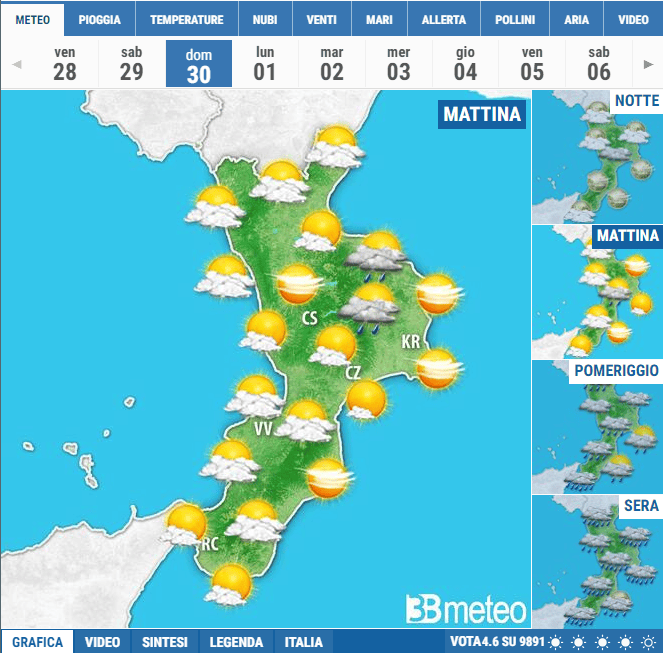Go to the ITALIA tab
This screenshot has width=663, height=653.
tap(304, 642)
